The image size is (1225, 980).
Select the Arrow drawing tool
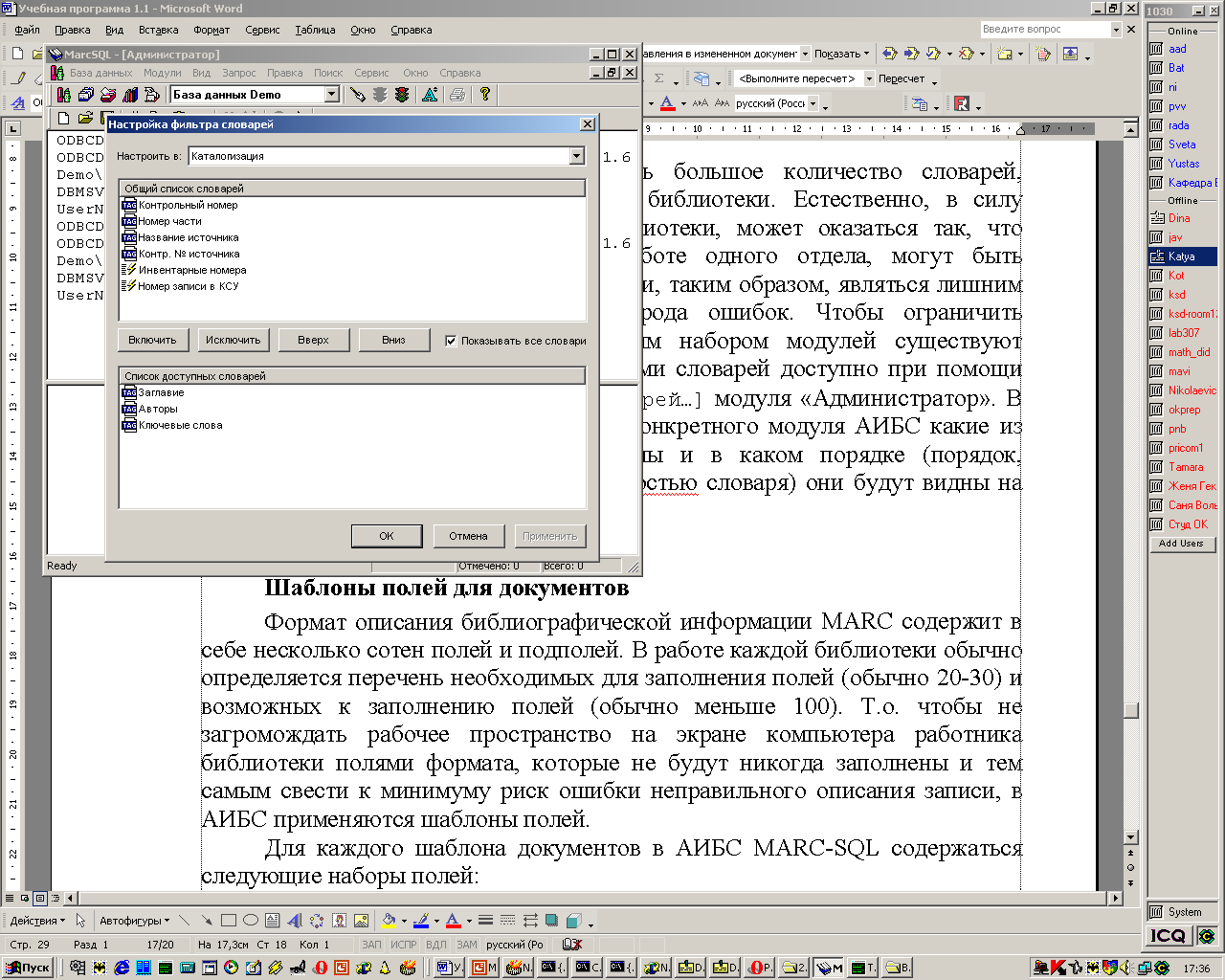(x=207, y=921)
